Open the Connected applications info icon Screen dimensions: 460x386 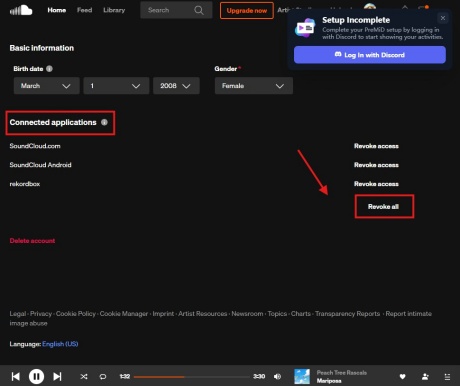click(x=104, y=122)
